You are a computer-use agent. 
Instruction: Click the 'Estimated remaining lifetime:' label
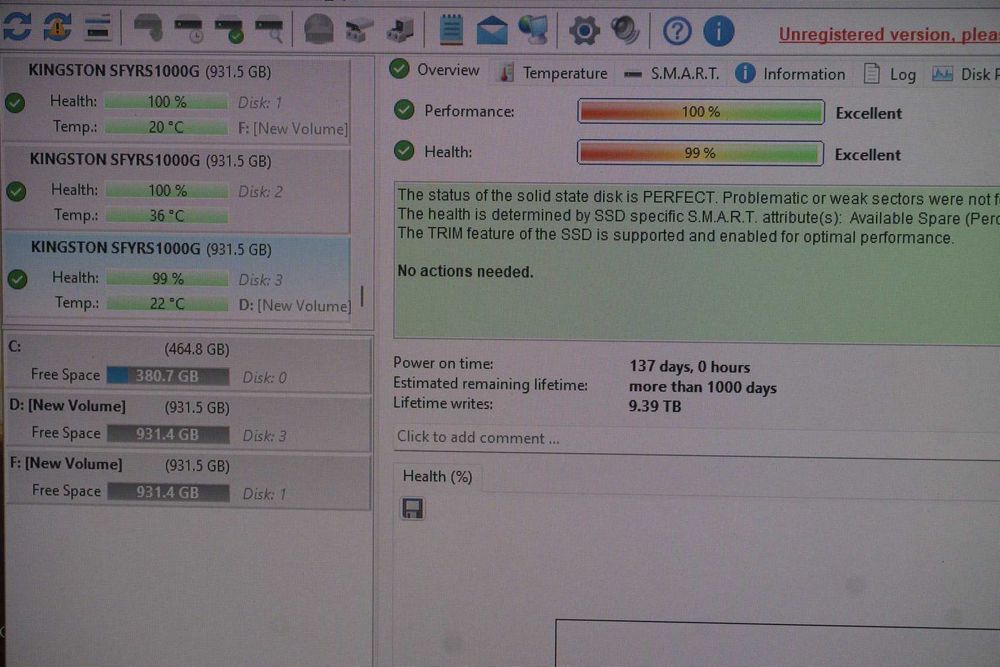490,384
